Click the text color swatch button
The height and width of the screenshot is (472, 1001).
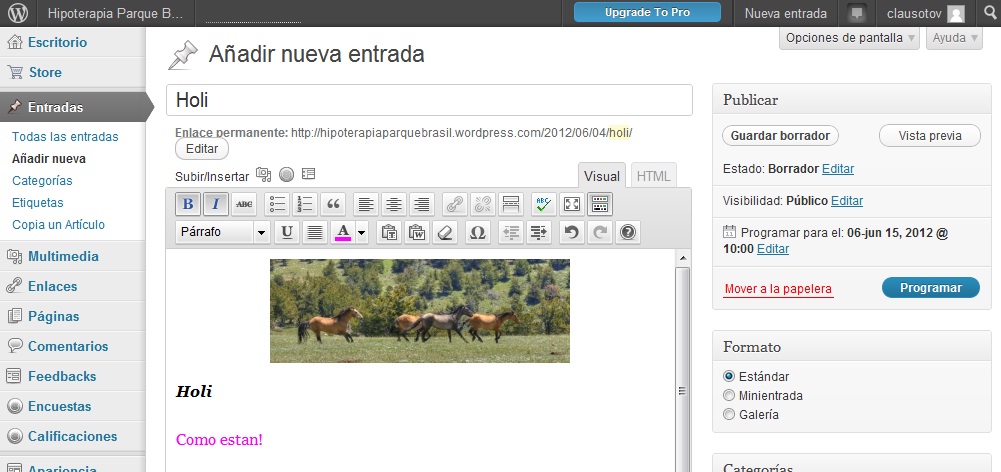(x=343, y=232)
